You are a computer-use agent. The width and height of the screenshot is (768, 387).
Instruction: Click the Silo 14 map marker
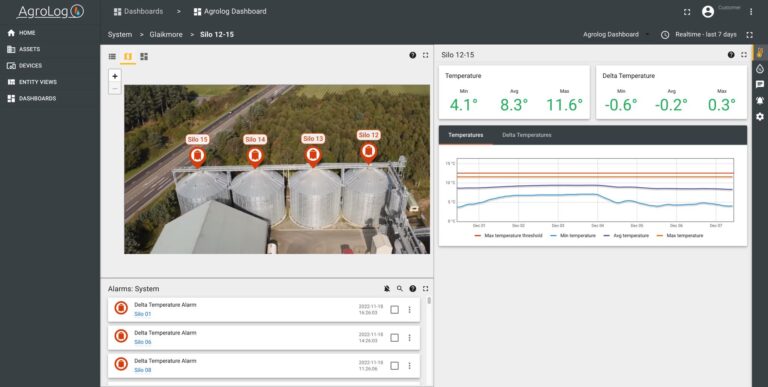coord(255,156)
